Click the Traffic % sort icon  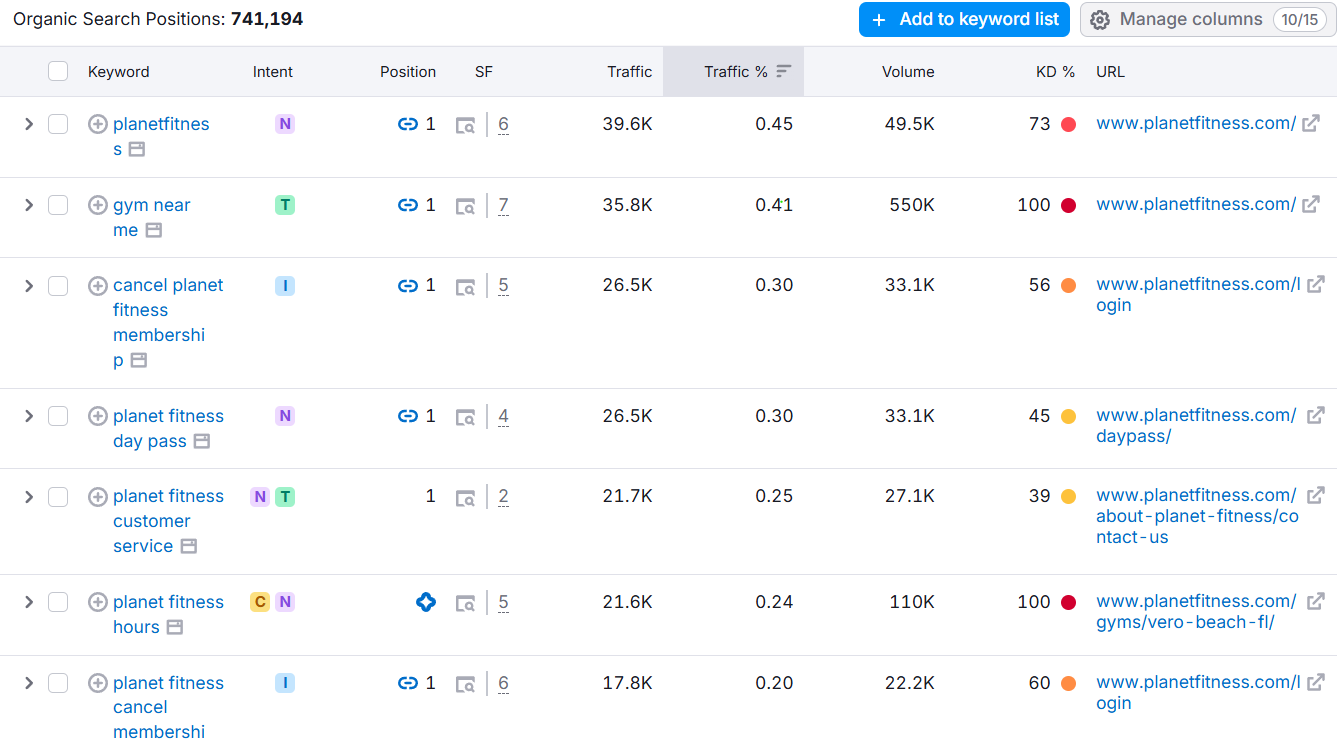click(x=784, y=71)
